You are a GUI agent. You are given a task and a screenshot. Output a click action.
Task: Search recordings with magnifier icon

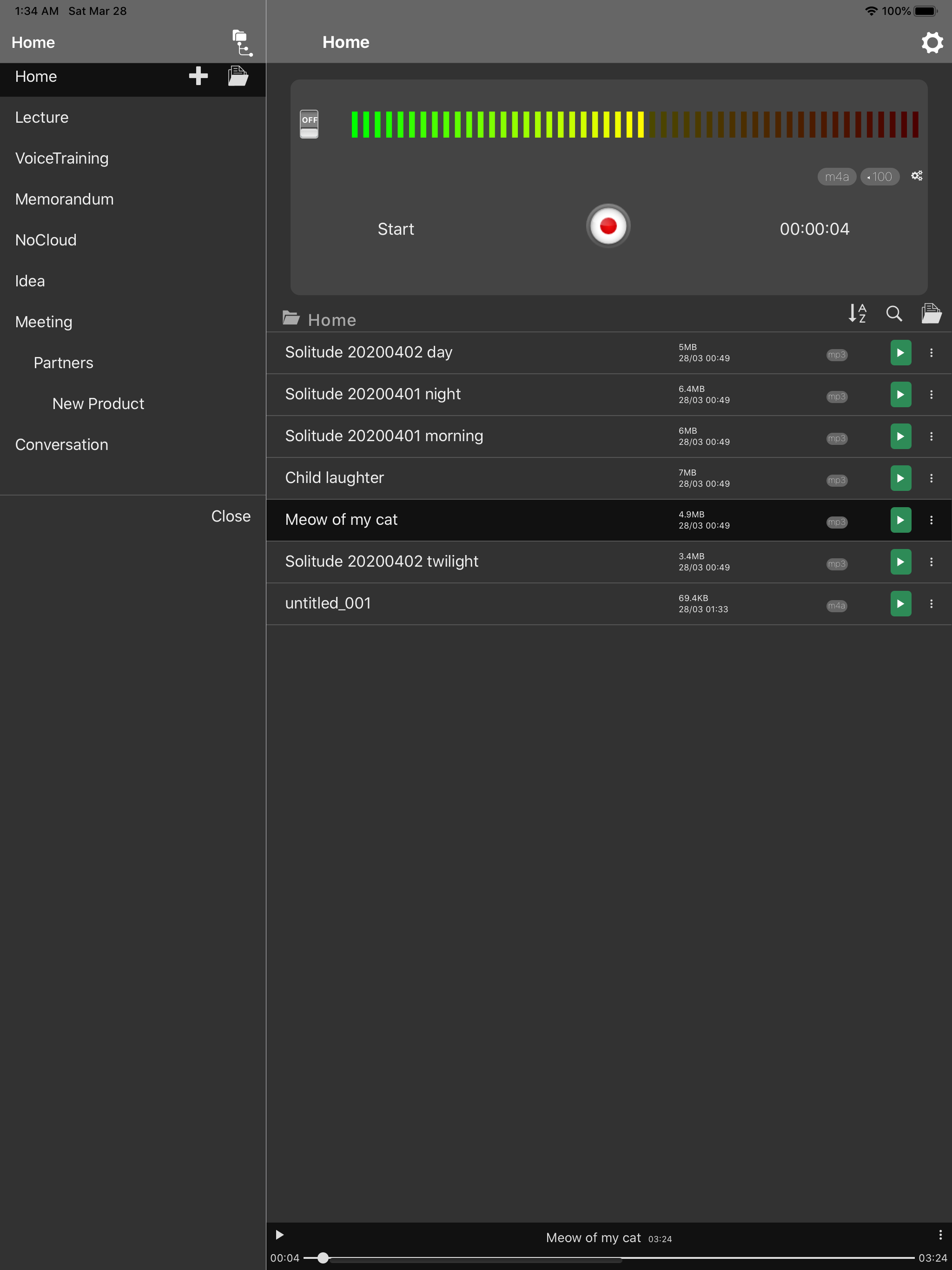(x=893, y=313)
